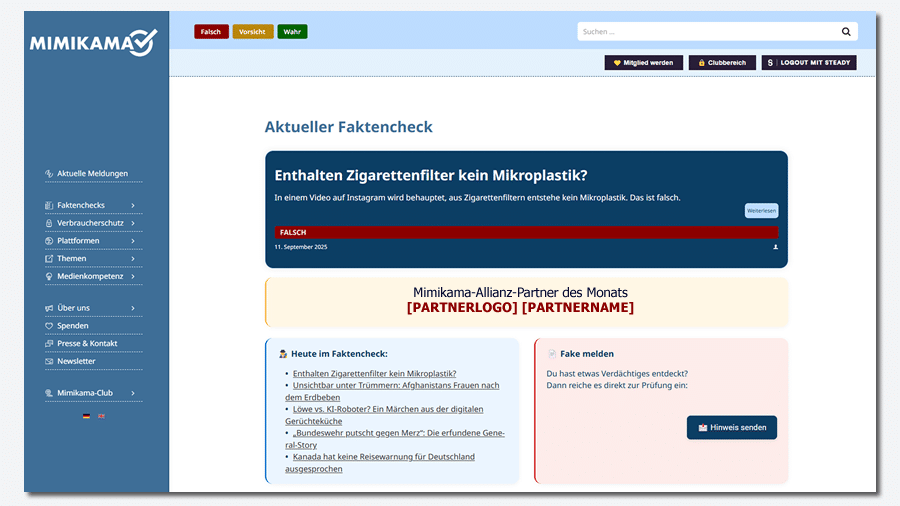Click Logout mit Steady button
Image resolution: width=900 pixels, height=506 pixels.
[x=809, y=63]
